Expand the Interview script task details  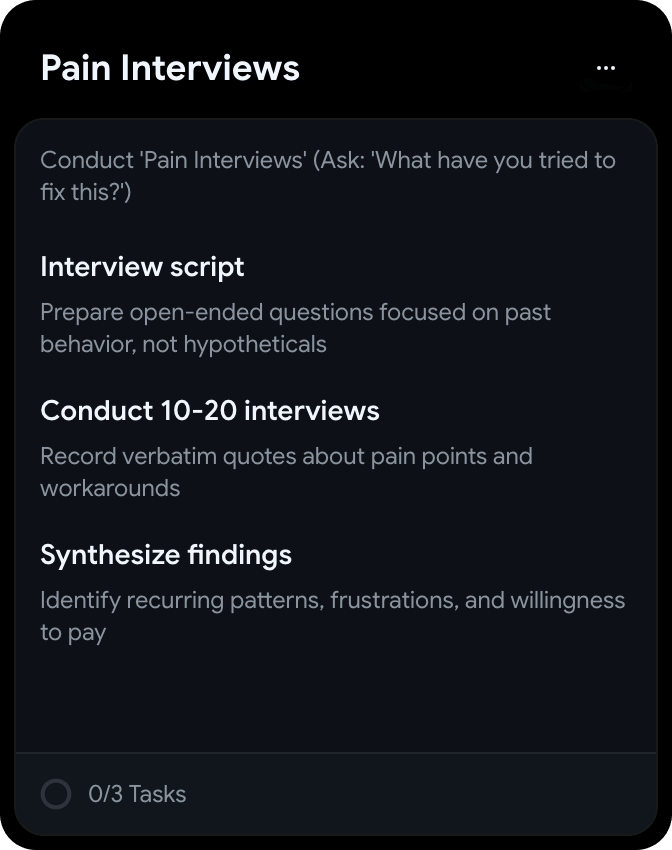(142, 267)
